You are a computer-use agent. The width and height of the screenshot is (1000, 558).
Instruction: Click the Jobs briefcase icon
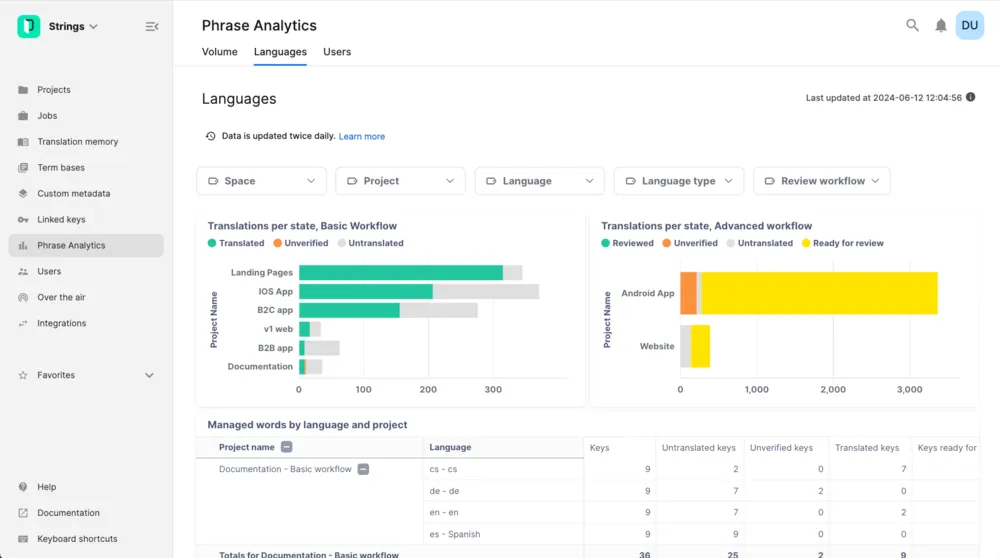point(23,115)
